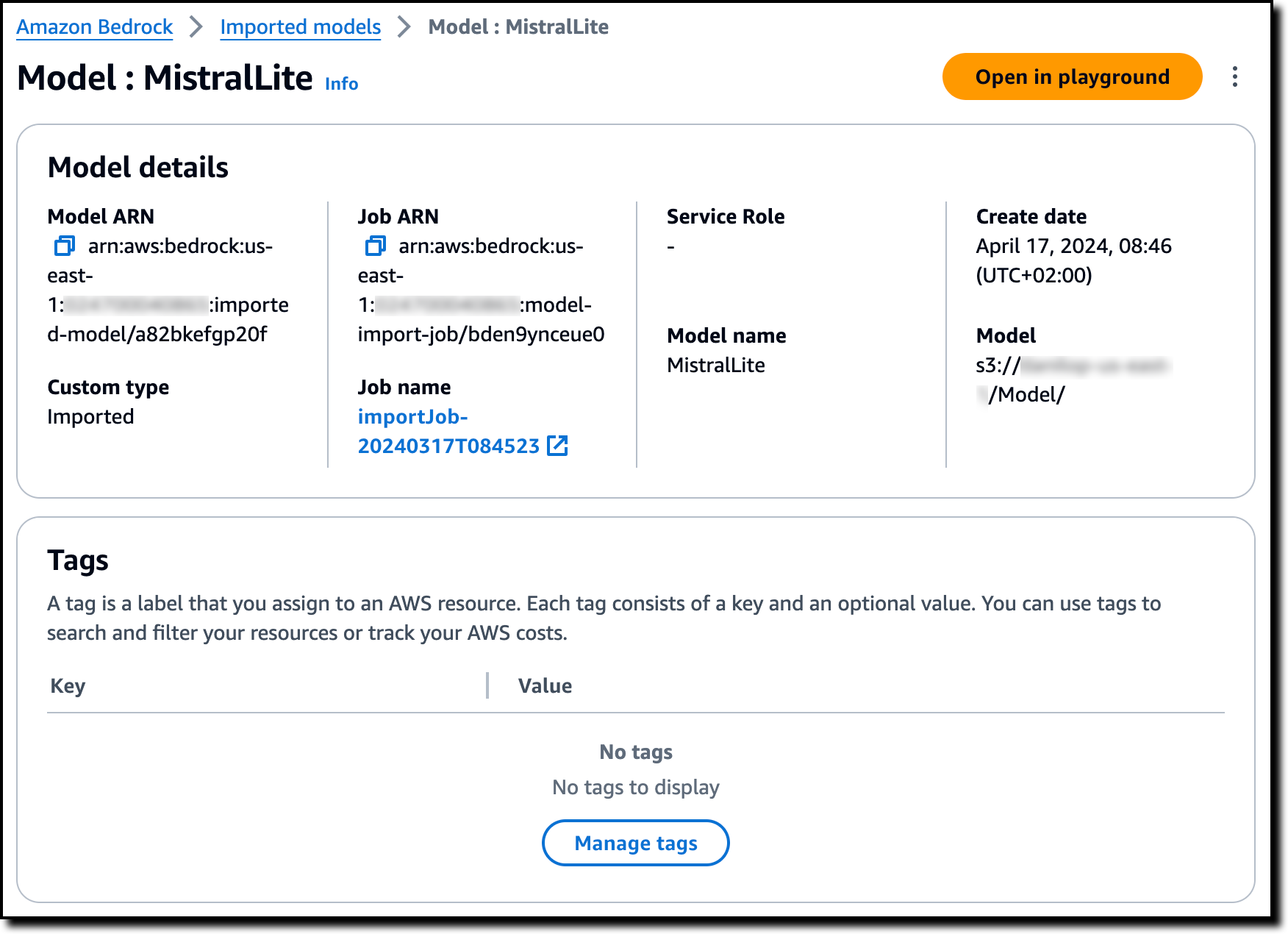Viewport: 1288px width, 934px height.
Task: Go to the Amazon Bedrock breadcrumb
Action: point(95,27)
